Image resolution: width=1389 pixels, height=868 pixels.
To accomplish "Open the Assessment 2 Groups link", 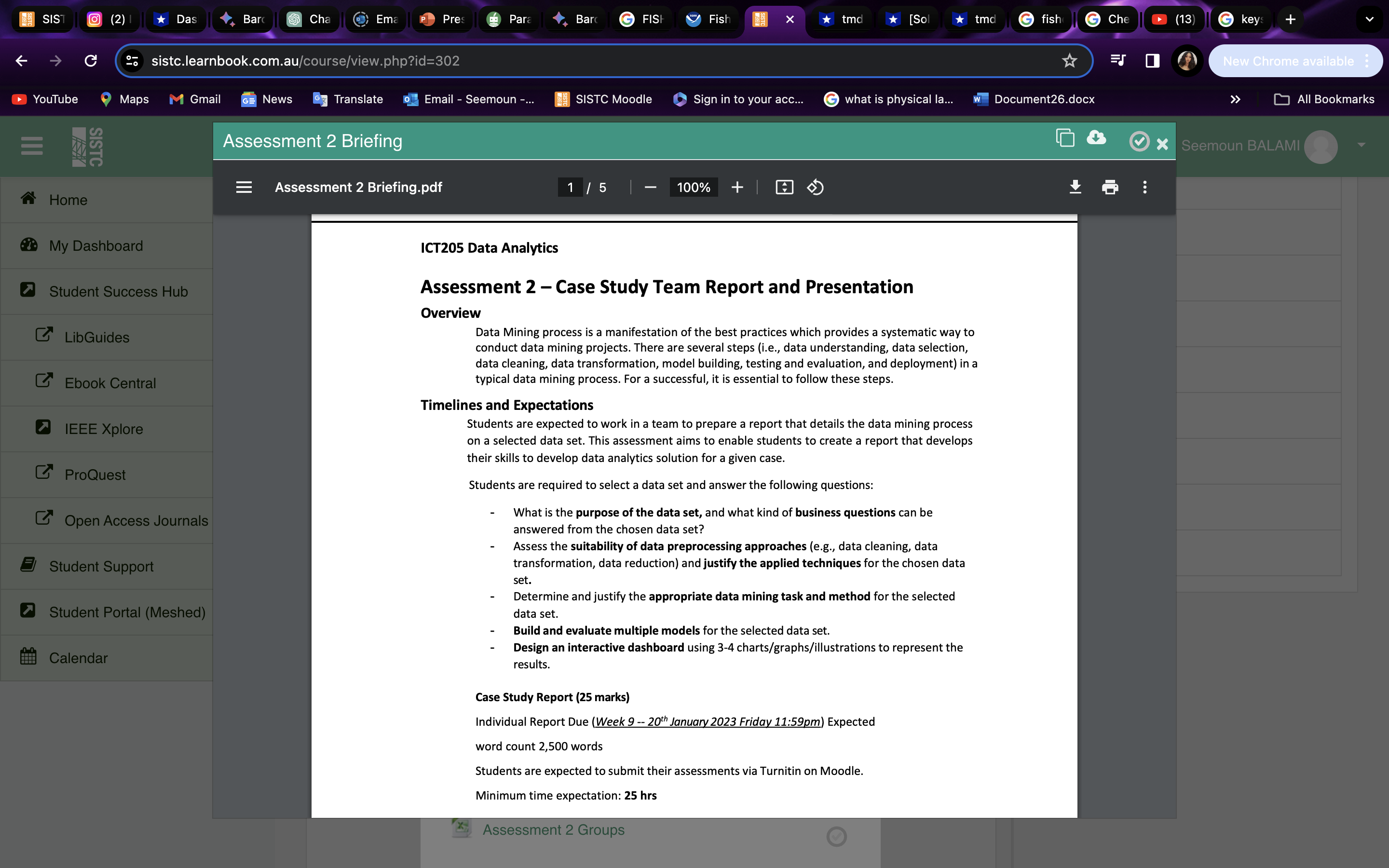I will [553, 829].
